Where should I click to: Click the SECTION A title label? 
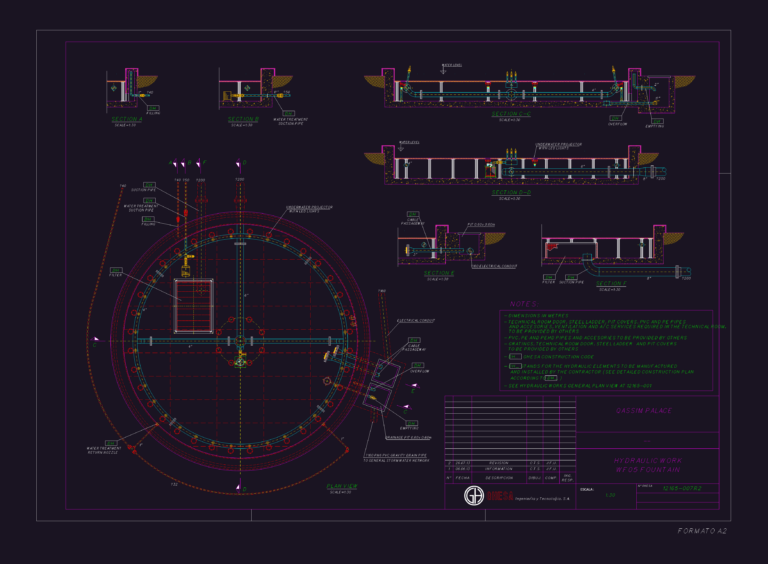(126, 119)
